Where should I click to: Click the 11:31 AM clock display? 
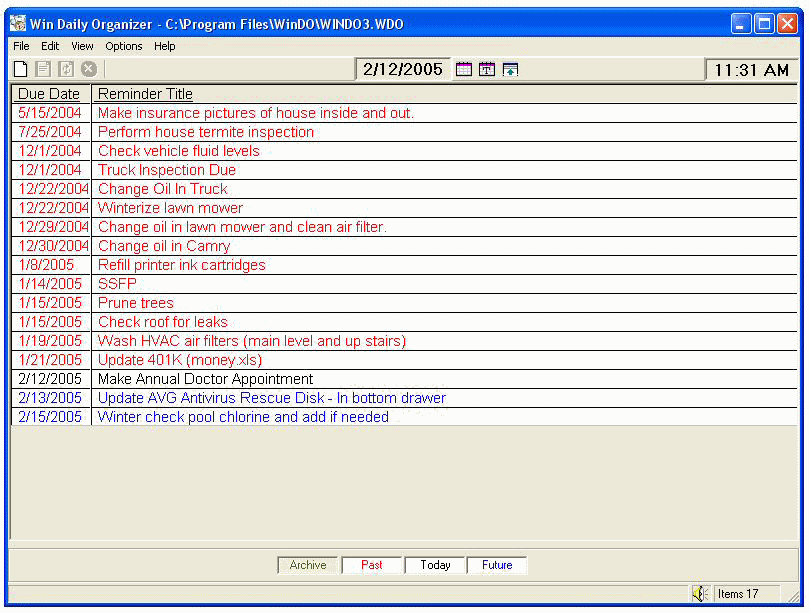tap(752, 70)
